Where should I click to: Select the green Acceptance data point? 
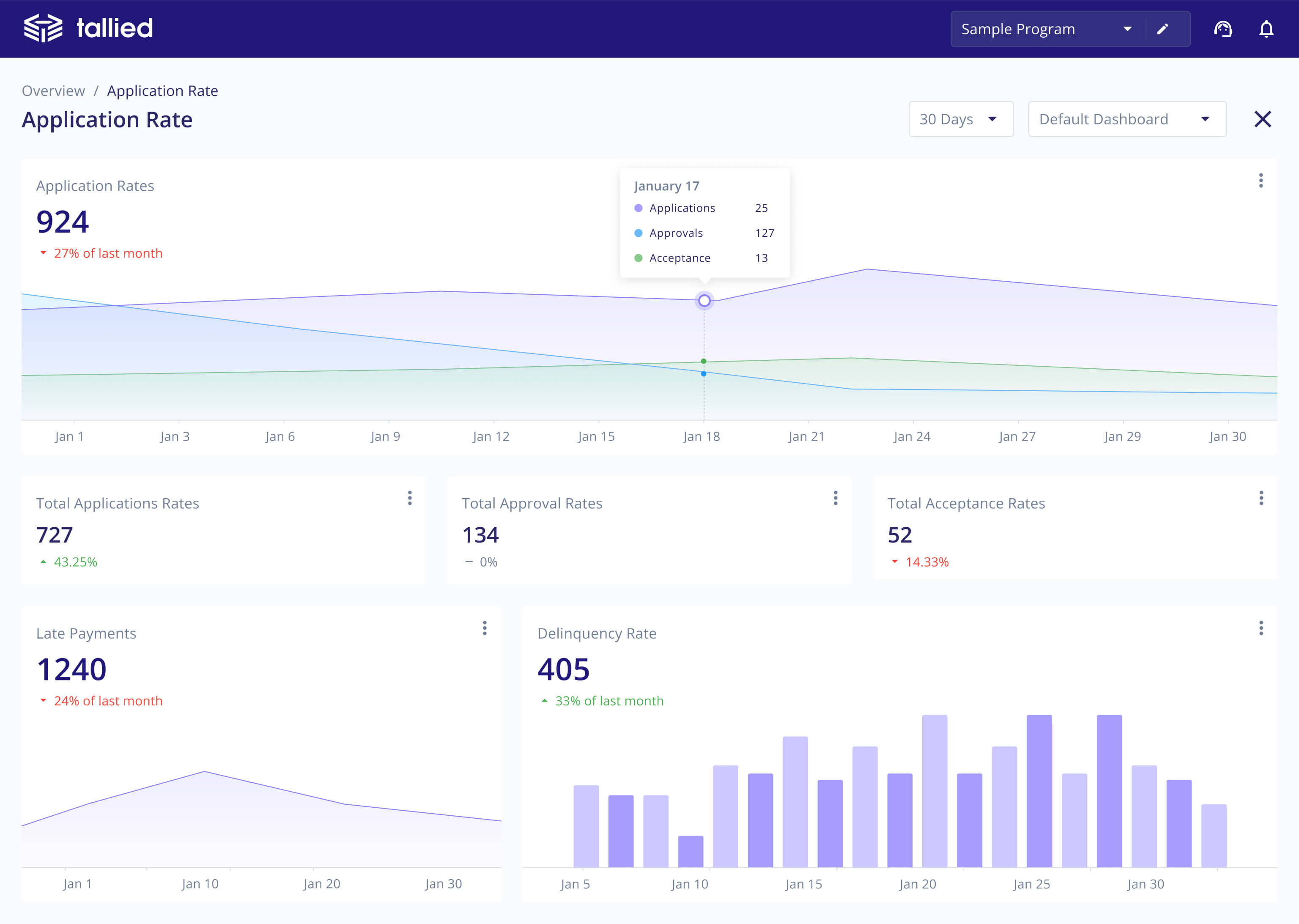click(x=703, y=361)
